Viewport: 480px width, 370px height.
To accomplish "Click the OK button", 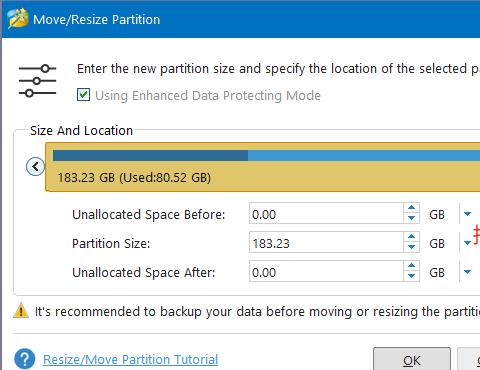I will [412, 359].
